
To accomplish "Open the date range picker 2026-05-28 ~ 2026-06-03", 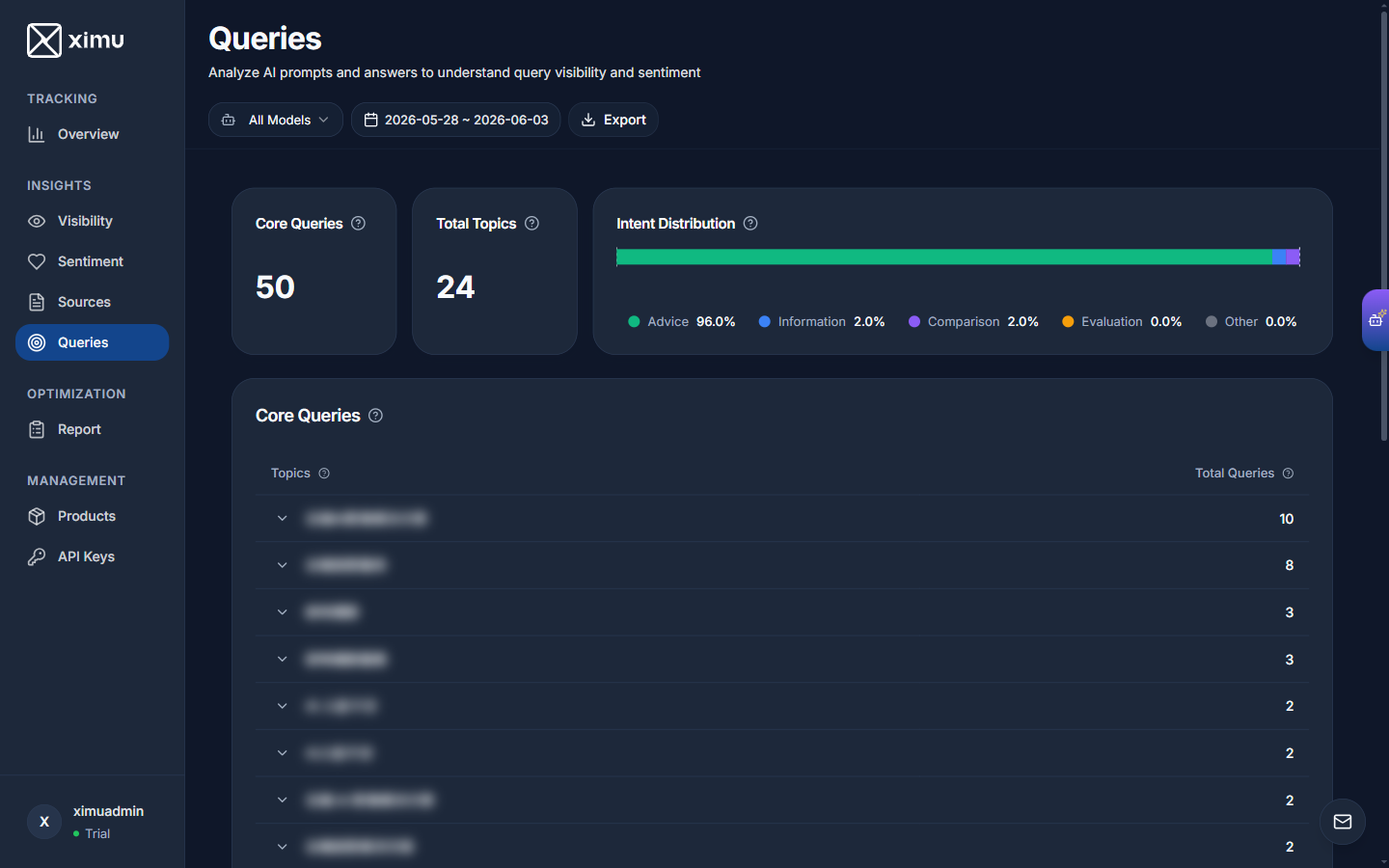I will click(x=455, y=120).
